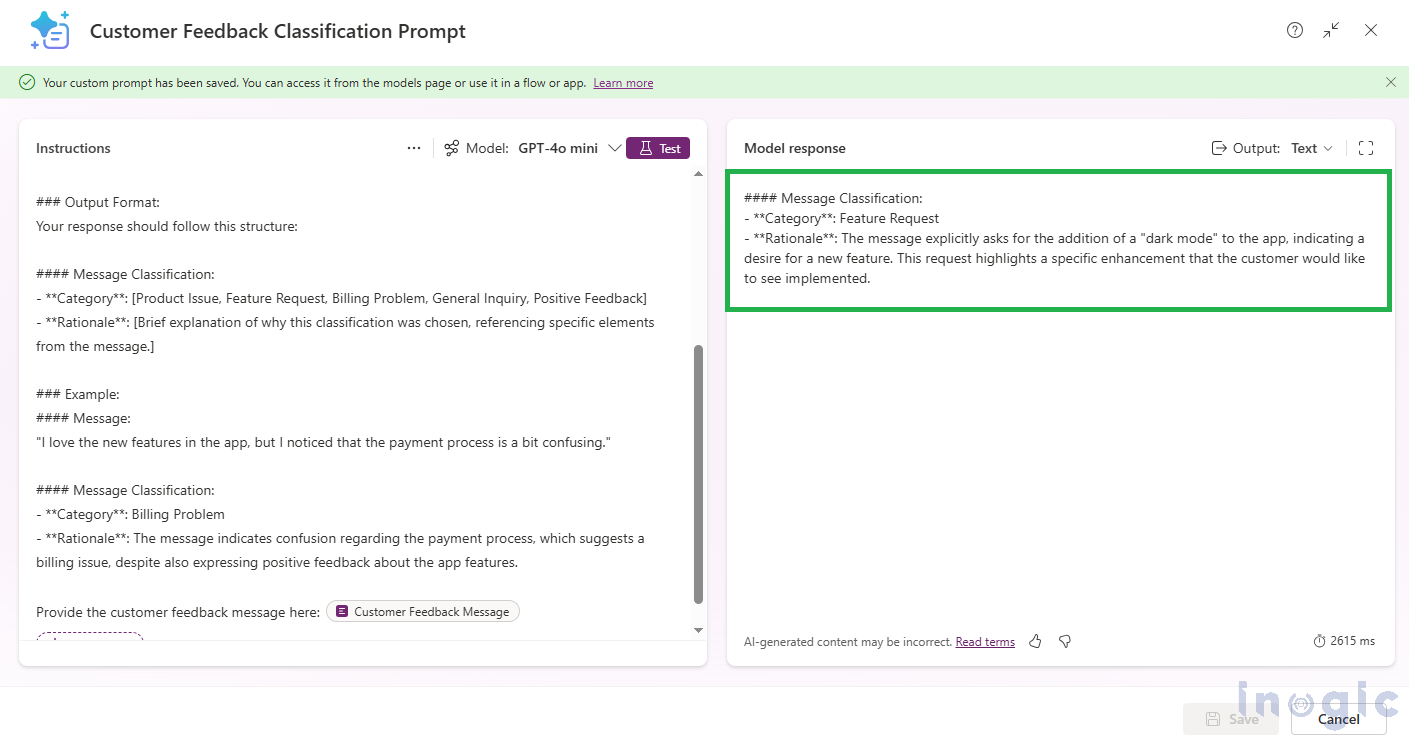Click the purple Test button

658,148
